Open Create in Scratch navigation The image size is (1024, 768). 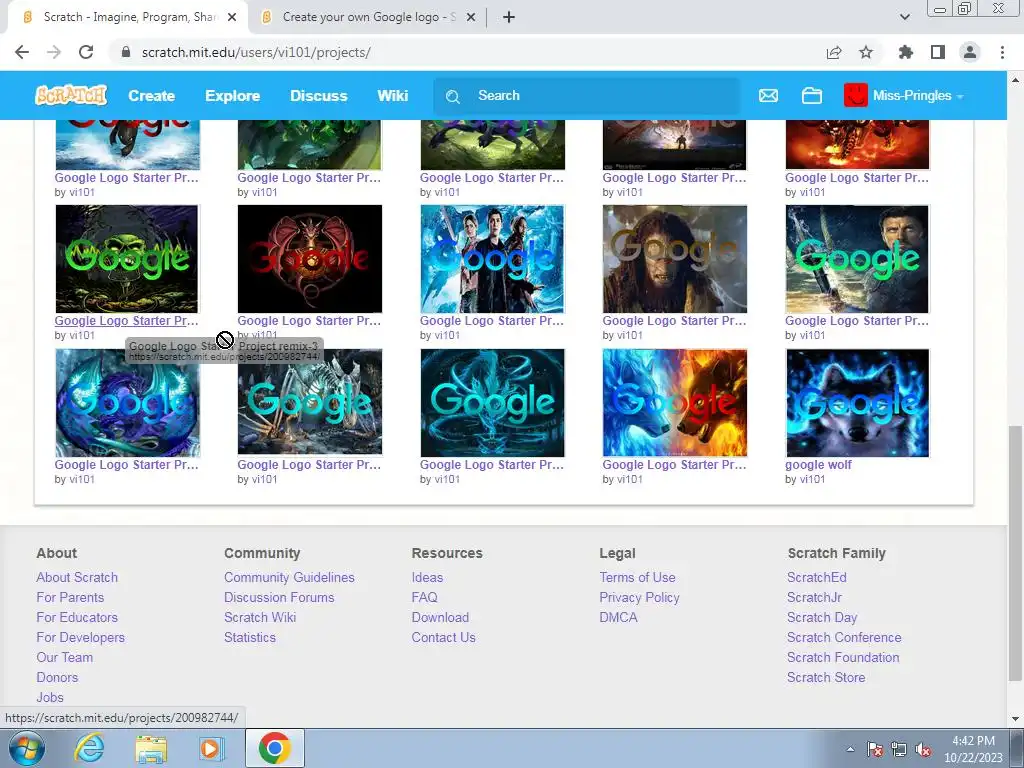(x=152, y=95)
